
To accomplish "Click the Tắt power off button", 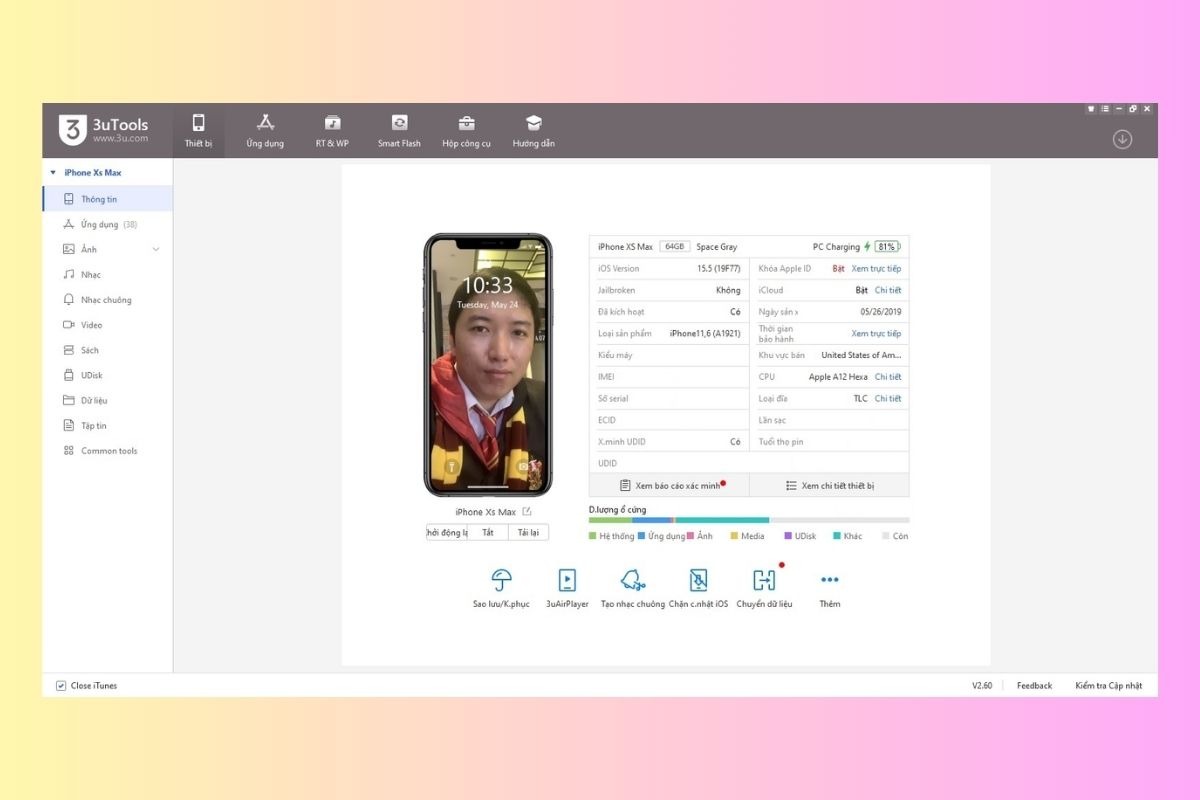I will tap(488, 533).
